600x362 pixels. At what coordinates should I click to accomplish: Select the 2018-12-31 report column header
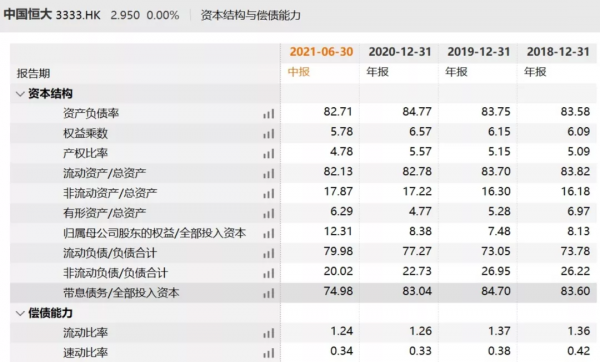pos(558,52)
